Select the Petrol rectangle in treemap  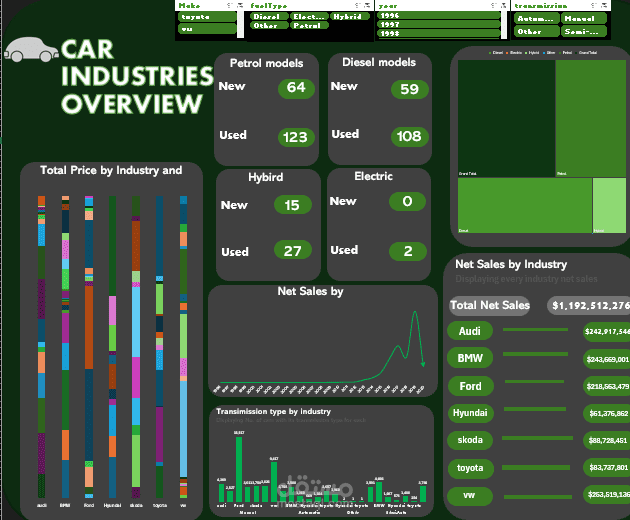click(591, 118)
